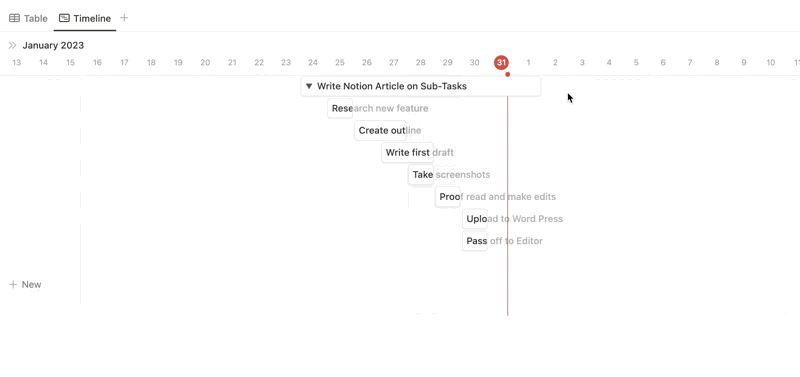
Task: Open the Pass off to Editor task
Action: [475, 241]
